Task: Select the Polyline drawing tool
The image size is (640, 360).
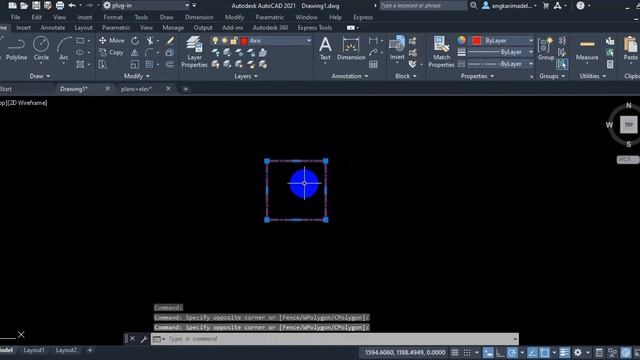Action: pyautogui.click(x=16, y=49)
